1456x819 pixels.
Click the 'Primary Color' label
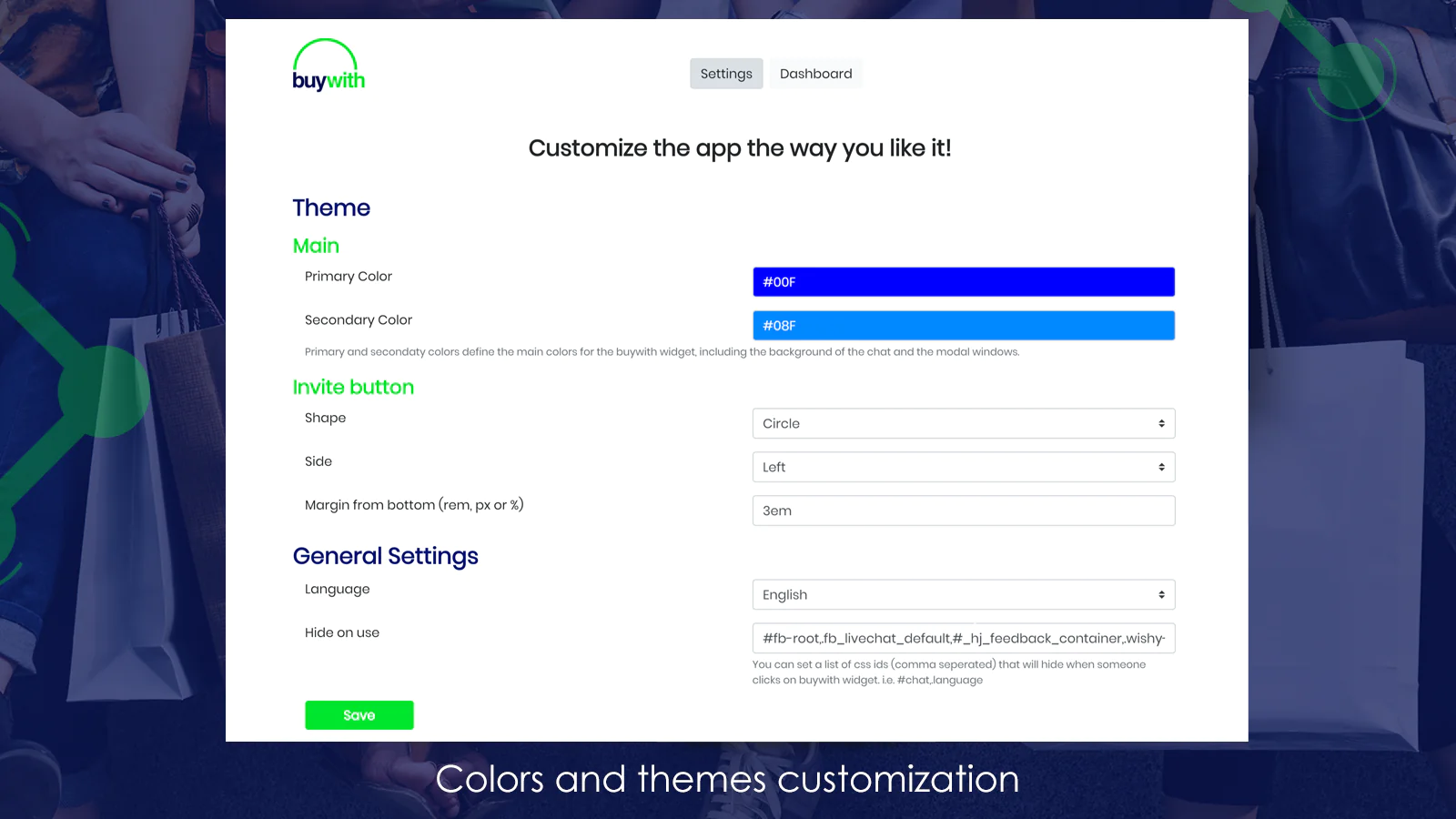(x=349, y=277)
